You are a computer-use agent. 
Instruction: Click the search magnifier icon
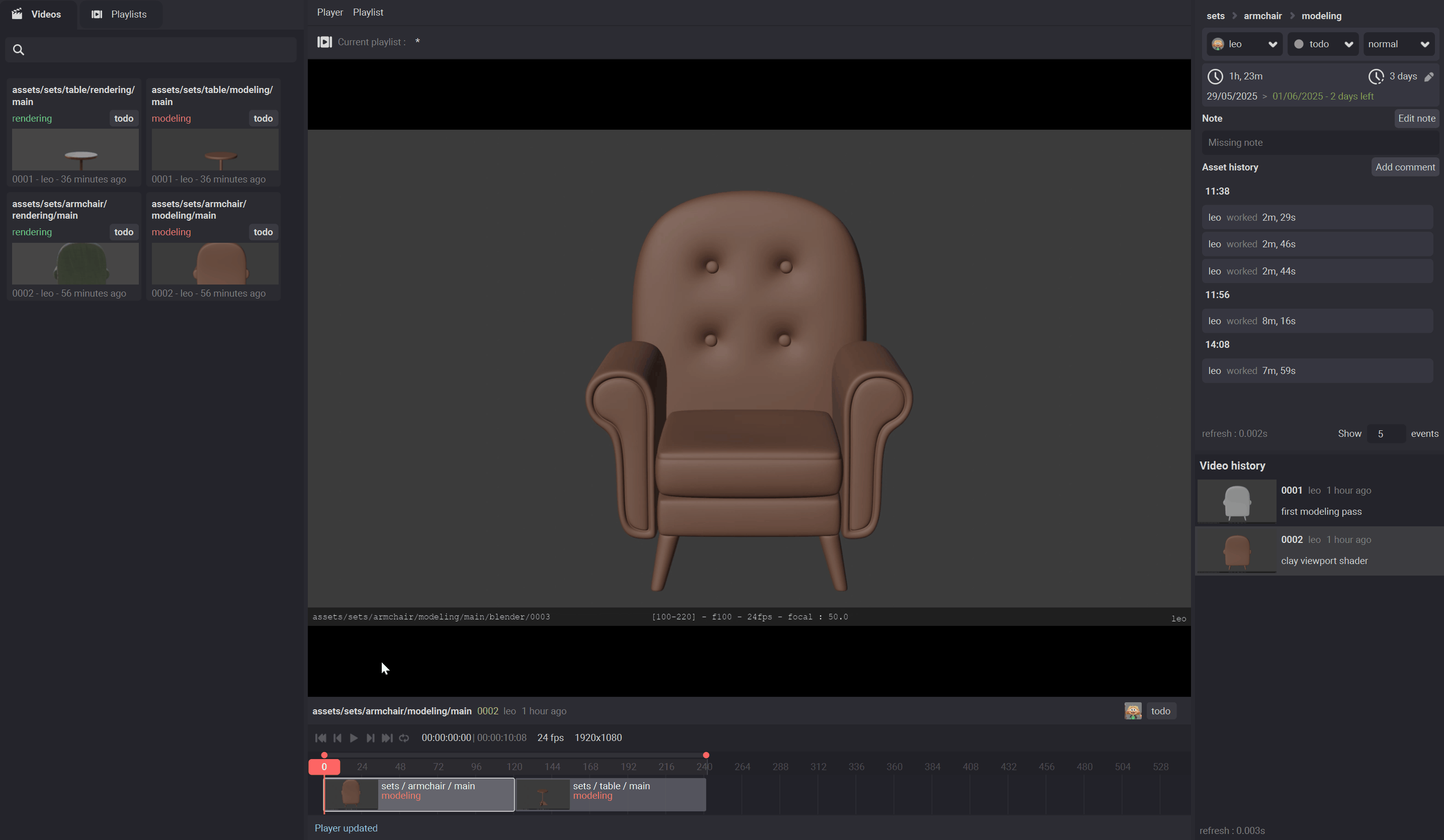point(18,50)
